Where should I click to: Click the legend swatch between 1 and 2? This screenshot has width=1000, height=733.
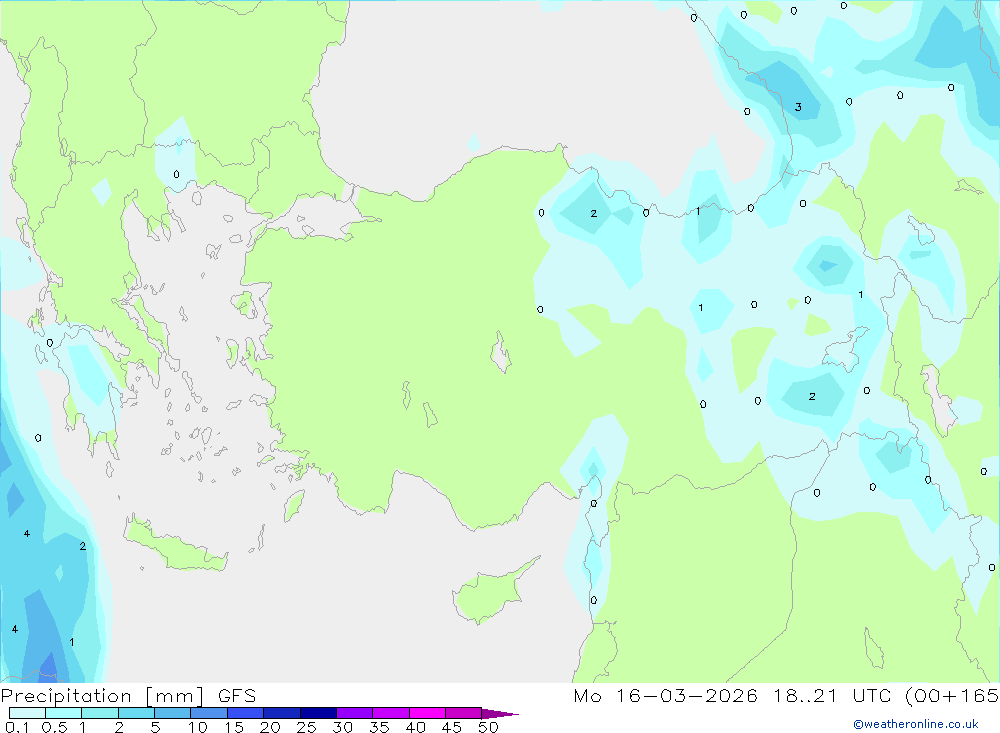pyautogui.click(x=99, y=713)
